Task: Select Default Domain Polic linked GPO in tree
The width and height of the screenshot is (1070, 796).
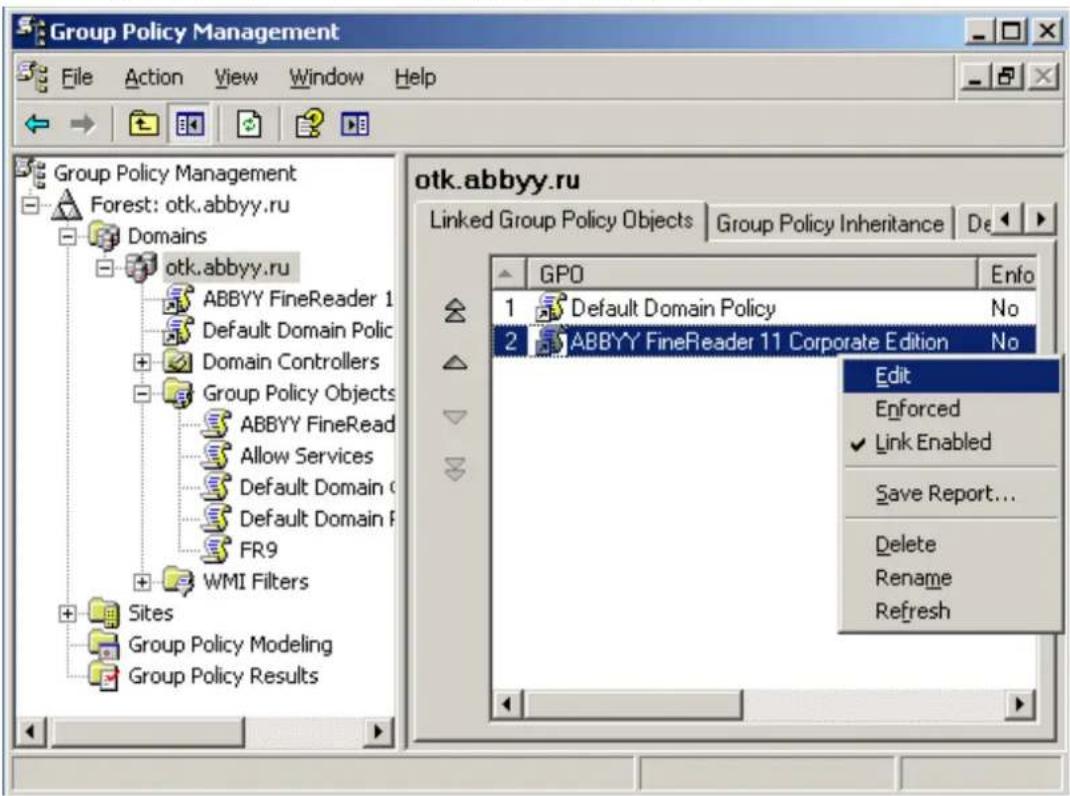Action: (x=298, y=330)
